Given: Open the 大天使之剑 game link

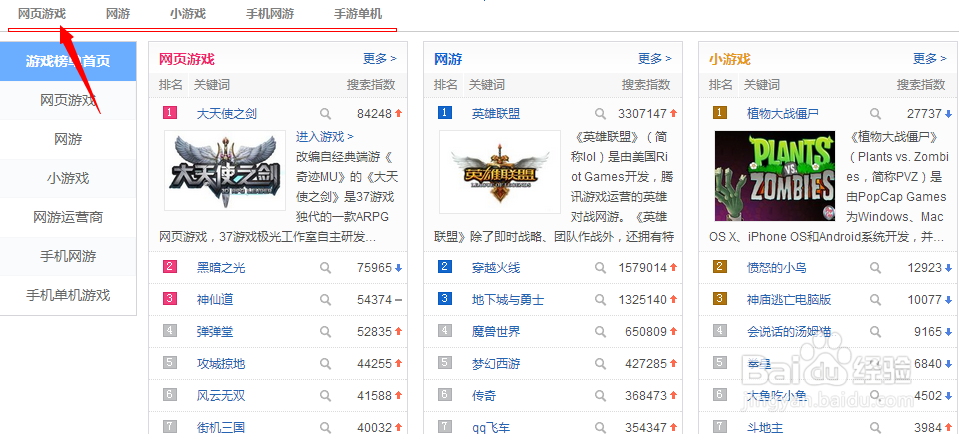Looking at the screenshot, I should (227, 114).
